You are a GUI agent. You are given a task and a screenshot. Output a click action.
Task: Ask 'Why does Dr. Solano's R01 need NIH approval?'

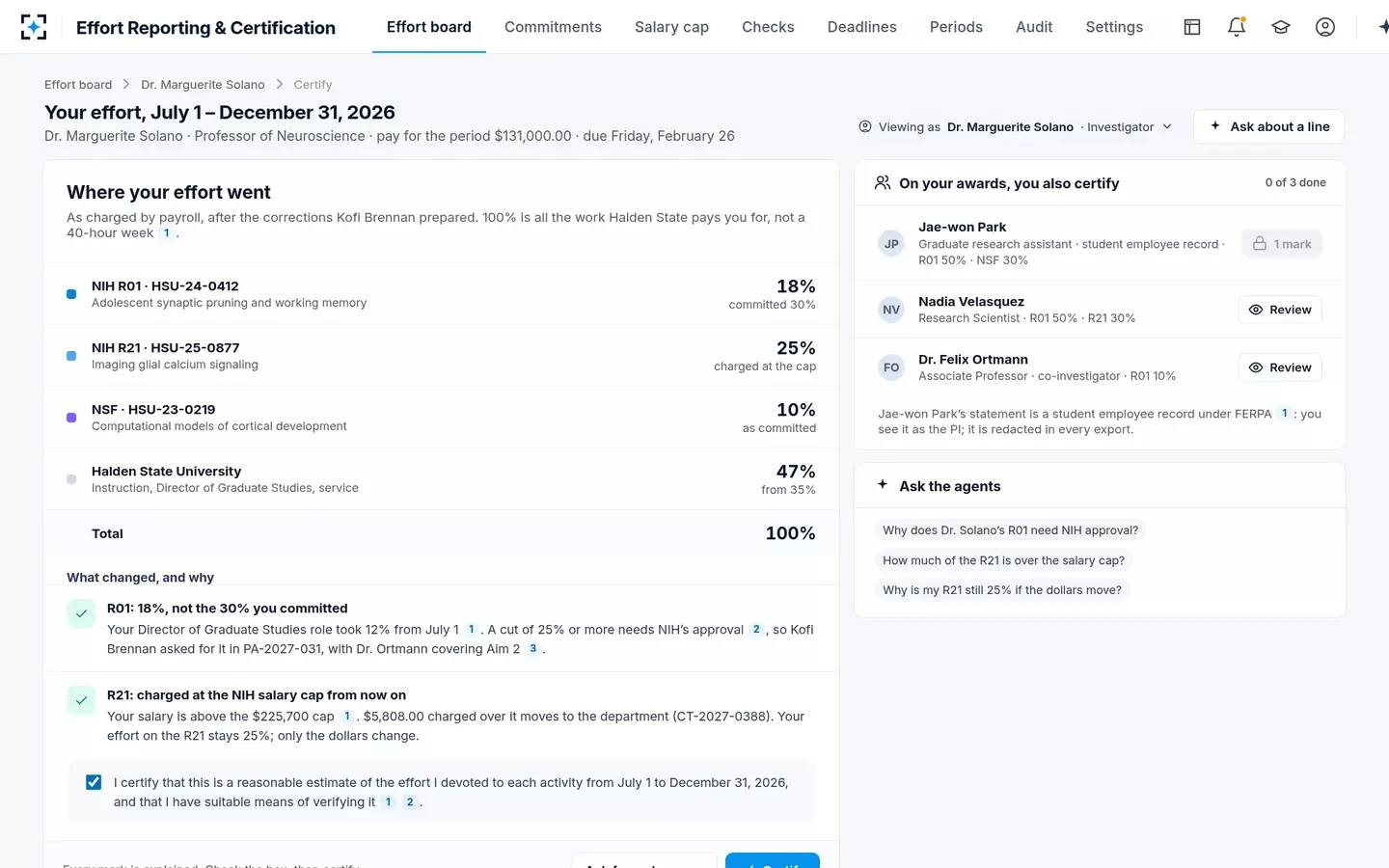1010,530
